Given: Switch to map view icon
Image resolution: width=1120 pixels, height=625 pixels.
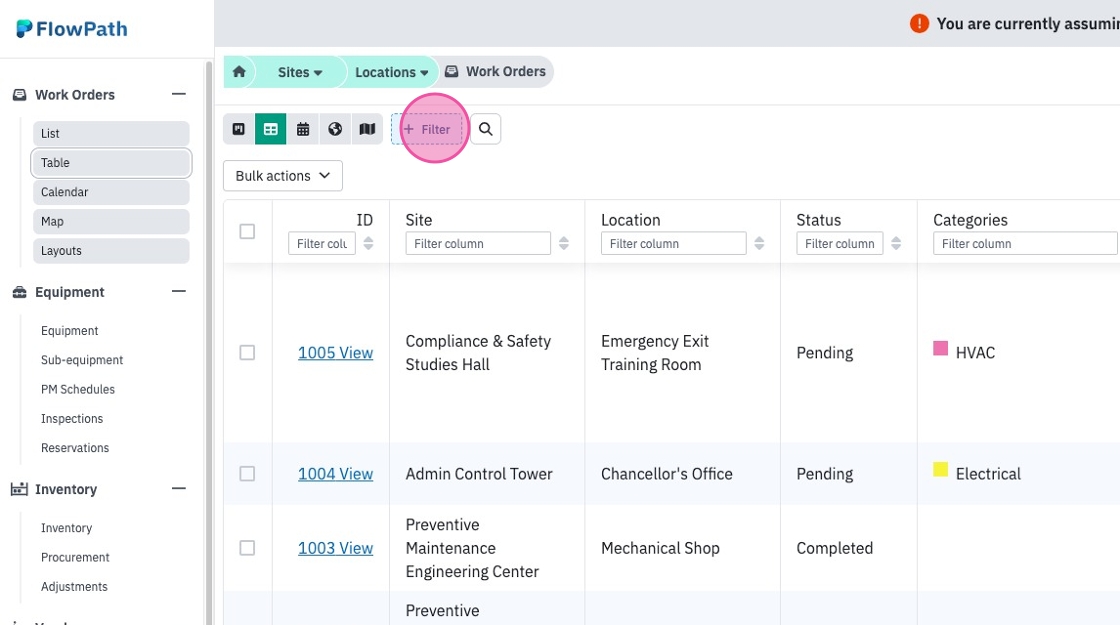Looking at the screenshot, I should [x=367, y=129].
